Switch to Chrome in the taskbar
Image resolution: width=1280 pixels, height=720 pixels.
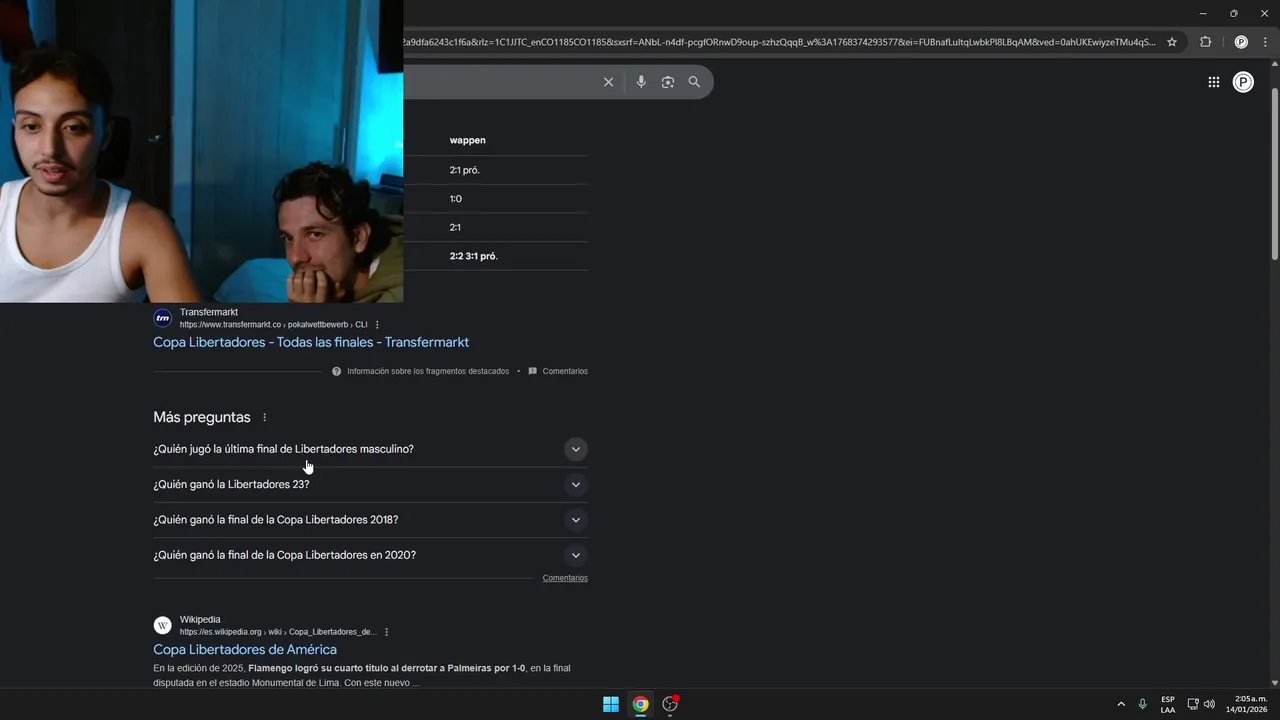pos(640,704)
